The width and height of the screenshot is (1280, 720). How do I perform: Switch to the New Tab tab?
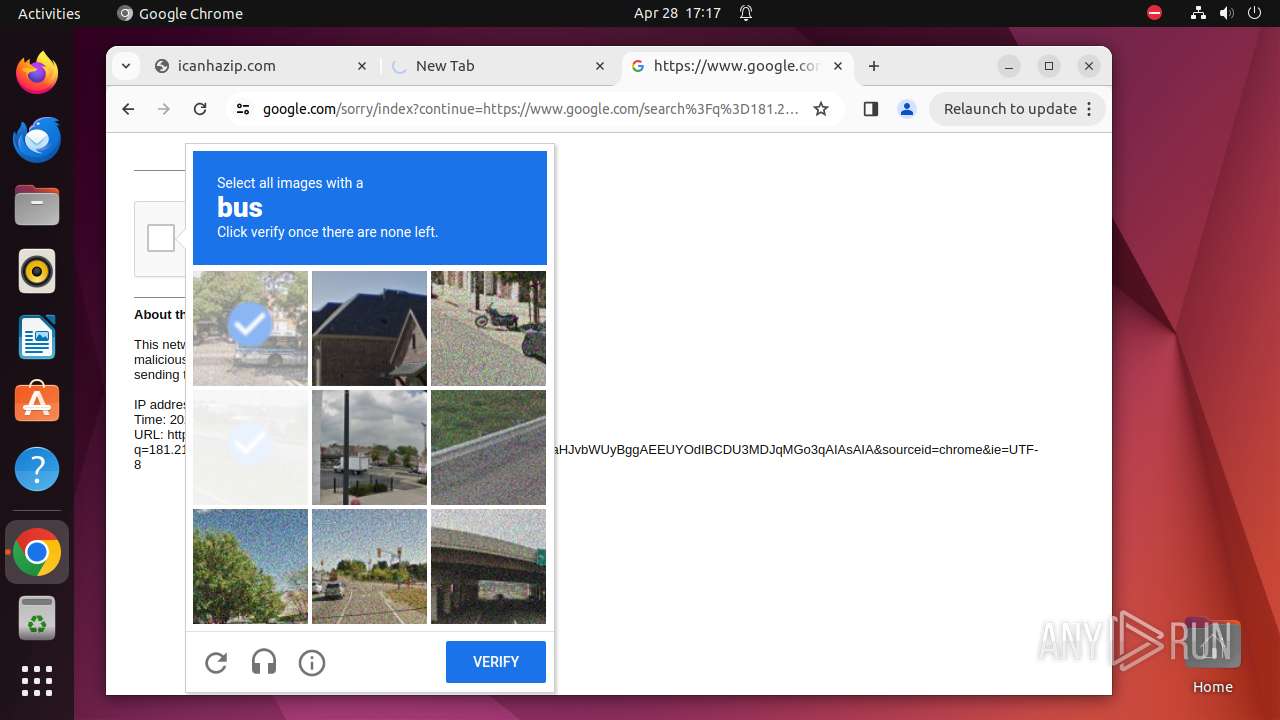(x=499, y=66)
